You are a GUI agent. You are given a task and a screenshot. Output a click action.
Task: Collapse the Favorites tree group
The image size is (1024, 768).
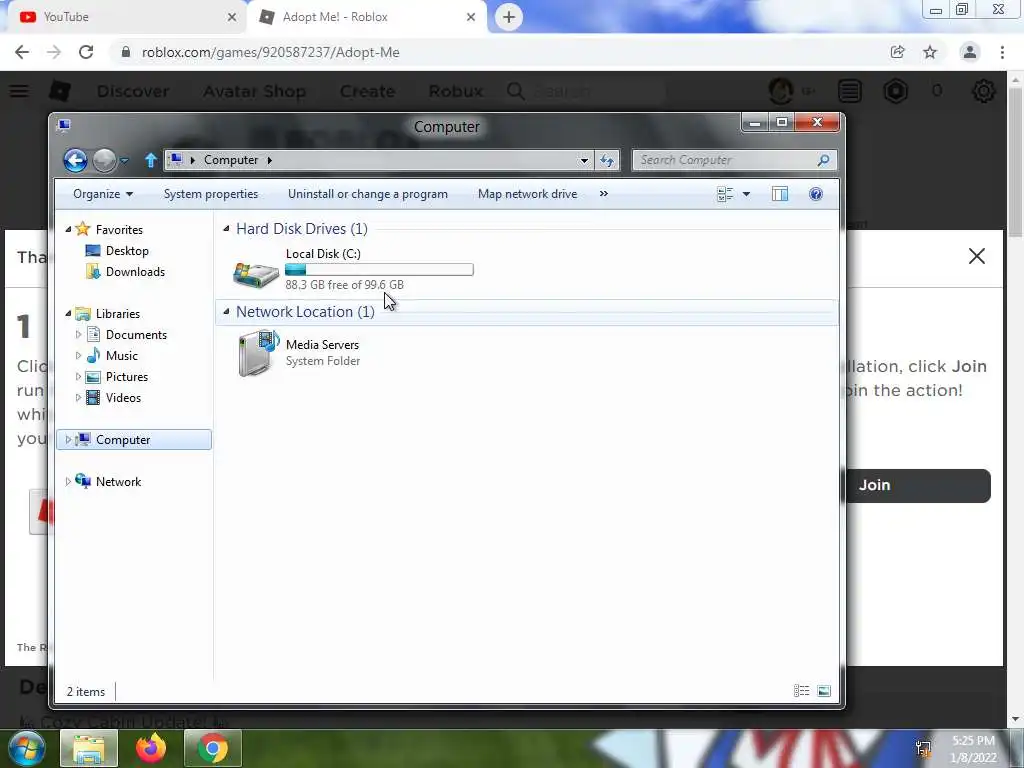(68, 229)
